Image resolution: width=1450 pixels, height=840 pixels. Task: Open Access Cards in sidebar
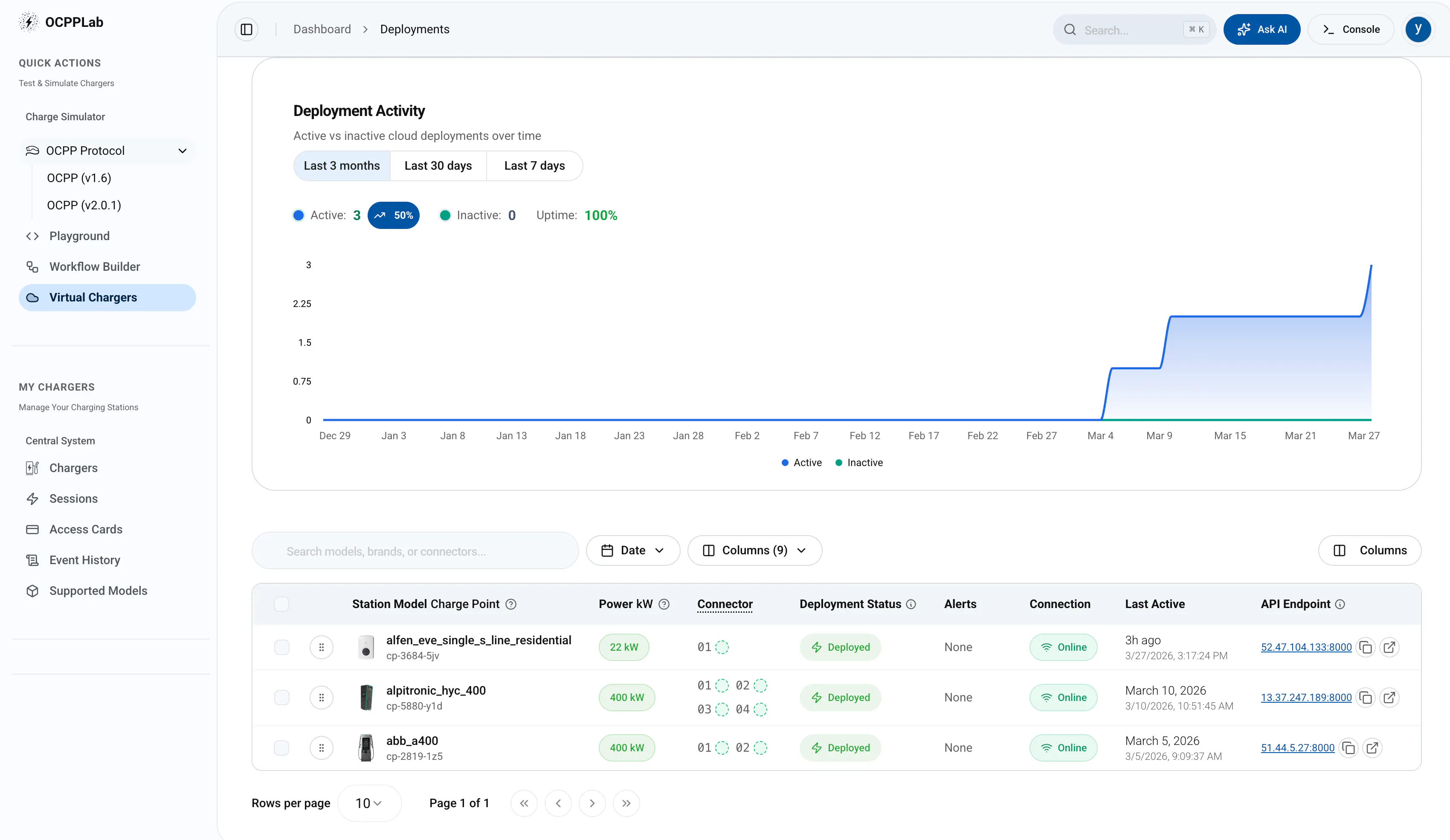pyautogui.click(x=107, y=529)
